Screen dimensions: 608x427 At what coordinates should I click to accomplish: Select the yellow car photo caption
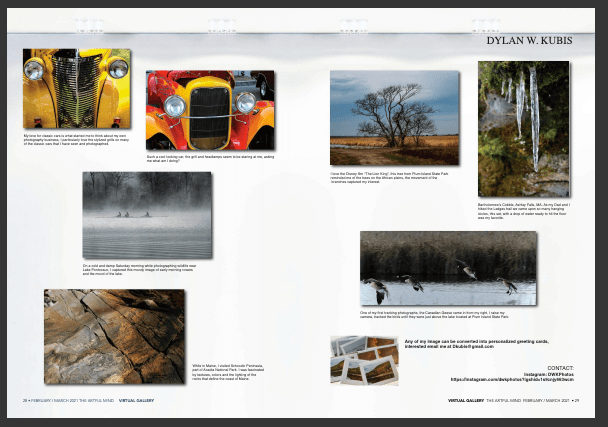coord(77,140)
